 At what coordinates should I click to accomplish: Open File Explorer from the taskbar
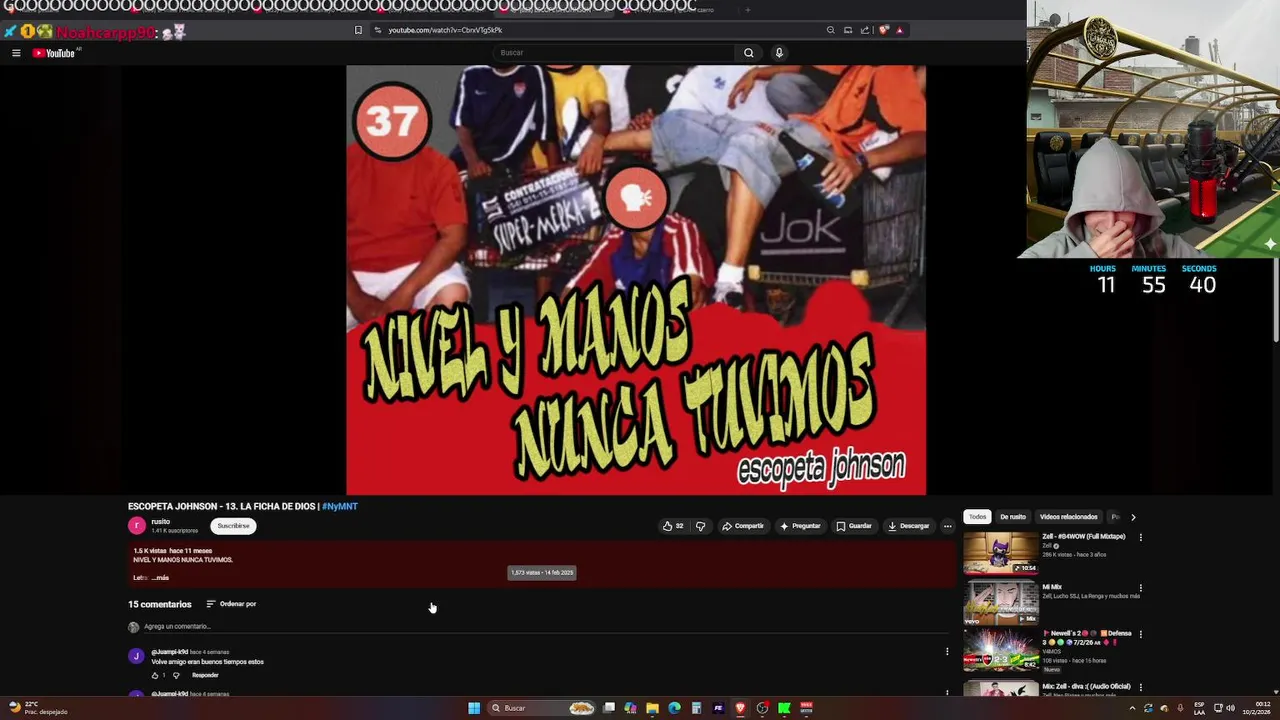[x=652, y=708]
